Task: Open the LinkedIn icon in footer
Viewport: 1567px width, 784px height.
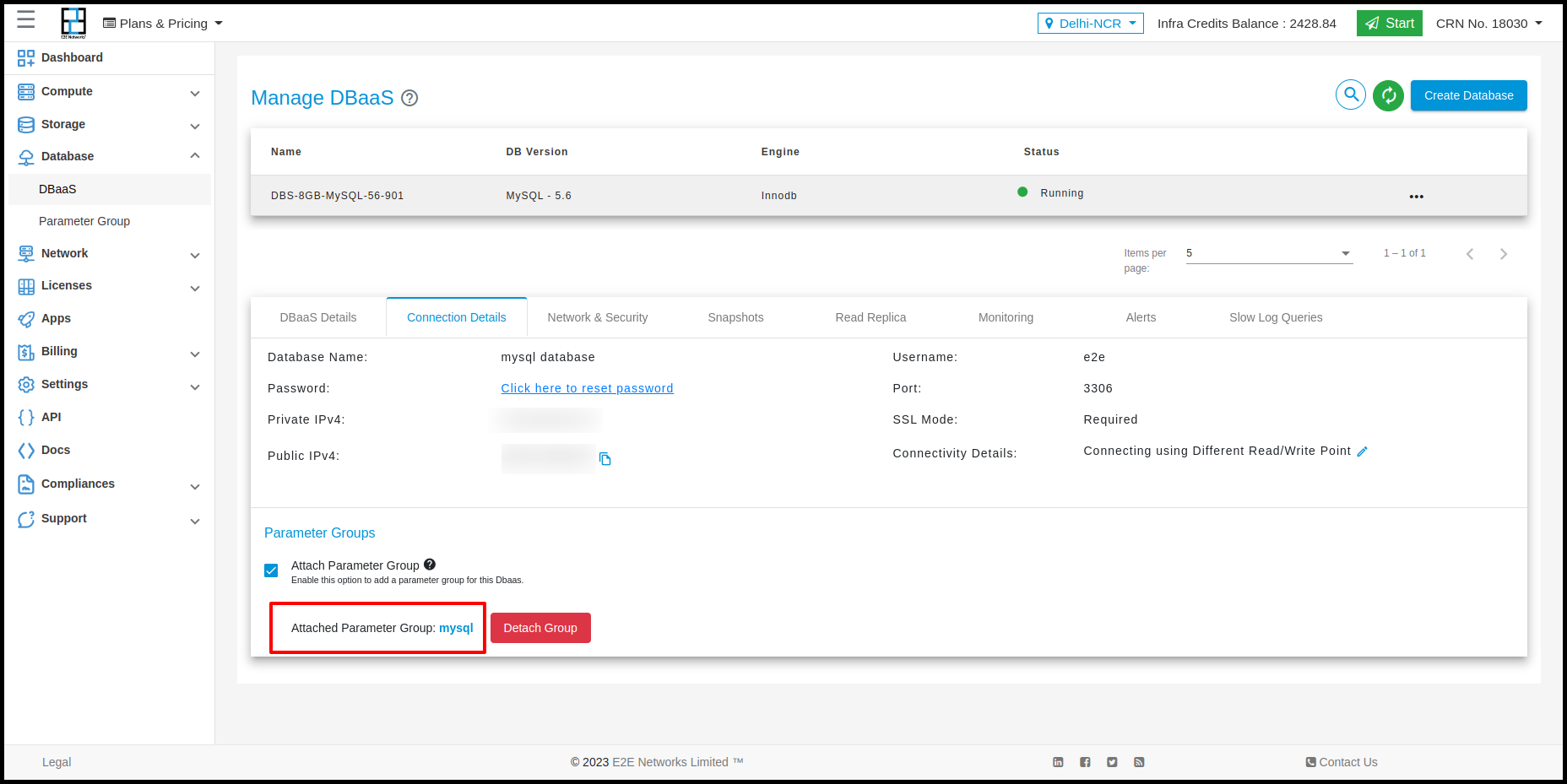Action: pyautogui.click(x=1058, y=762)
